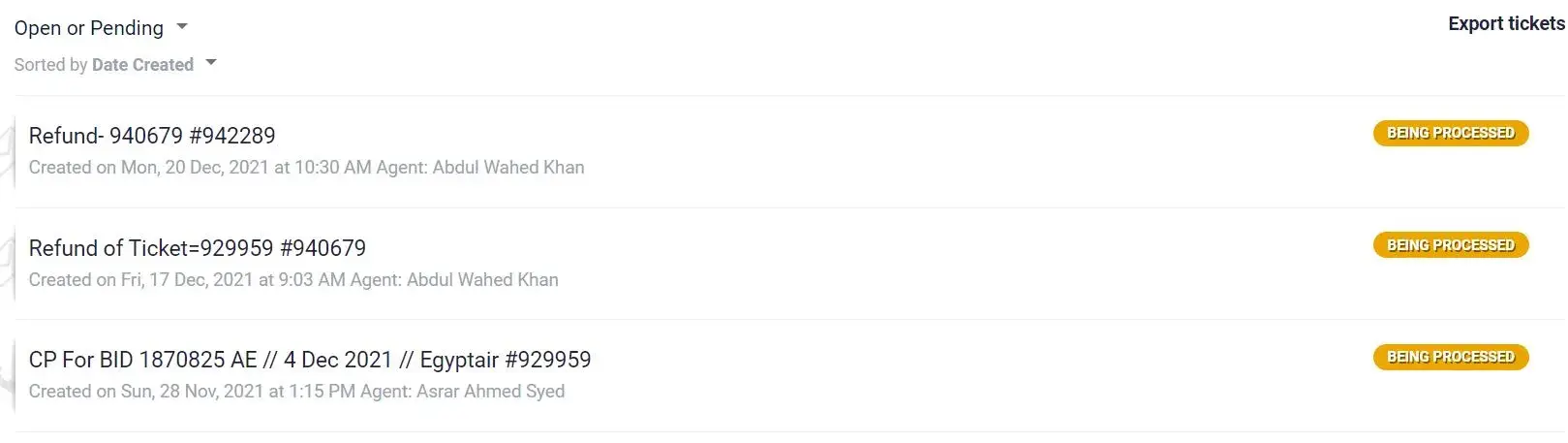Open the Open or Pending status filter
Screen dimensions: 1568x443
coord(89,28)
